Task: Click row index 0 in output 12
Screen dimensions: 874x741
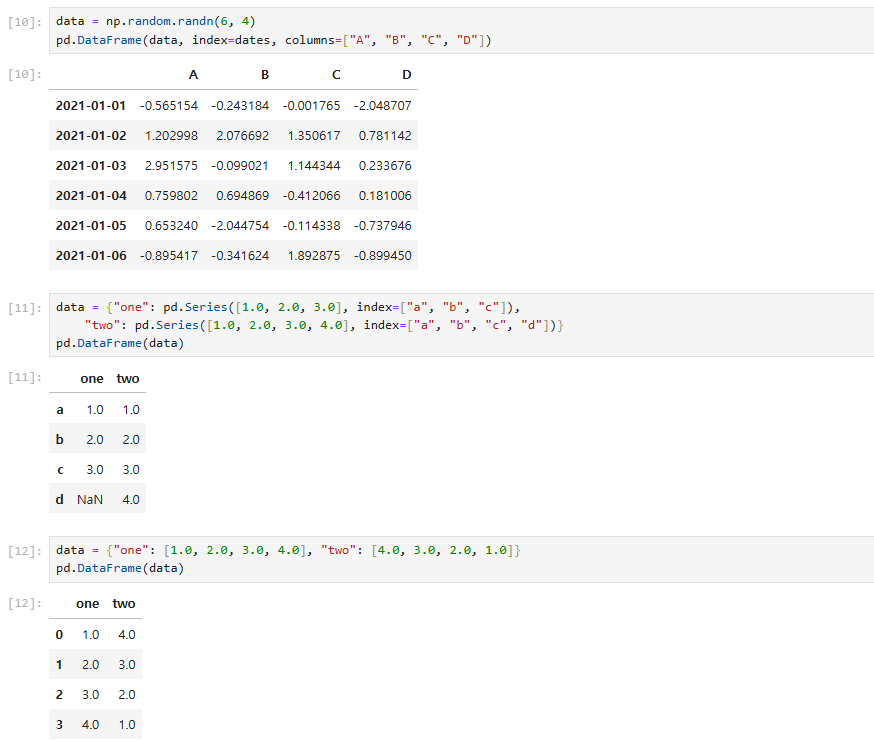Action: click(59, 635)
